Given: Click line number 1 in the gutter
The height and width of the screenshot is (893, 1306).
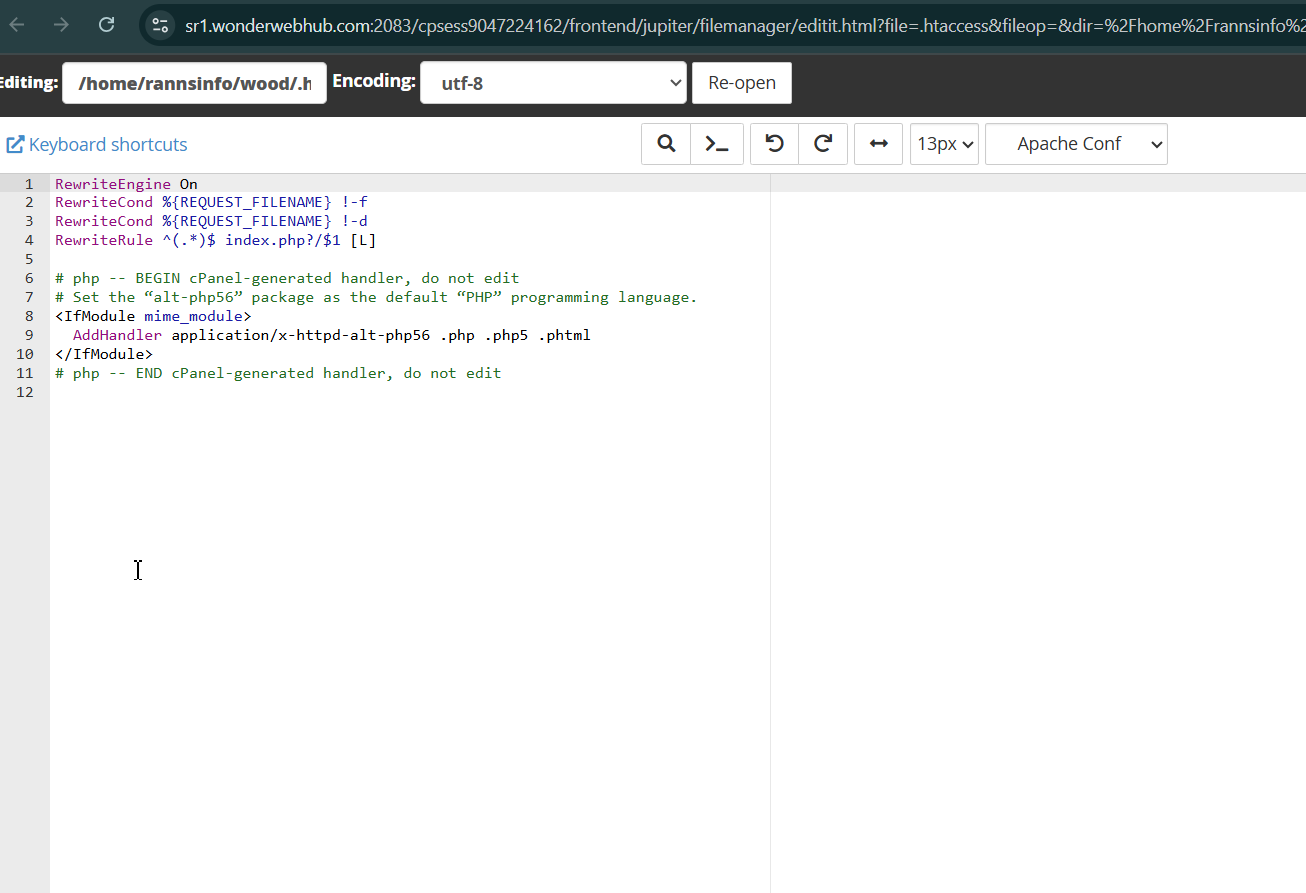Looking at the screenshot, I should coord(29,184).
